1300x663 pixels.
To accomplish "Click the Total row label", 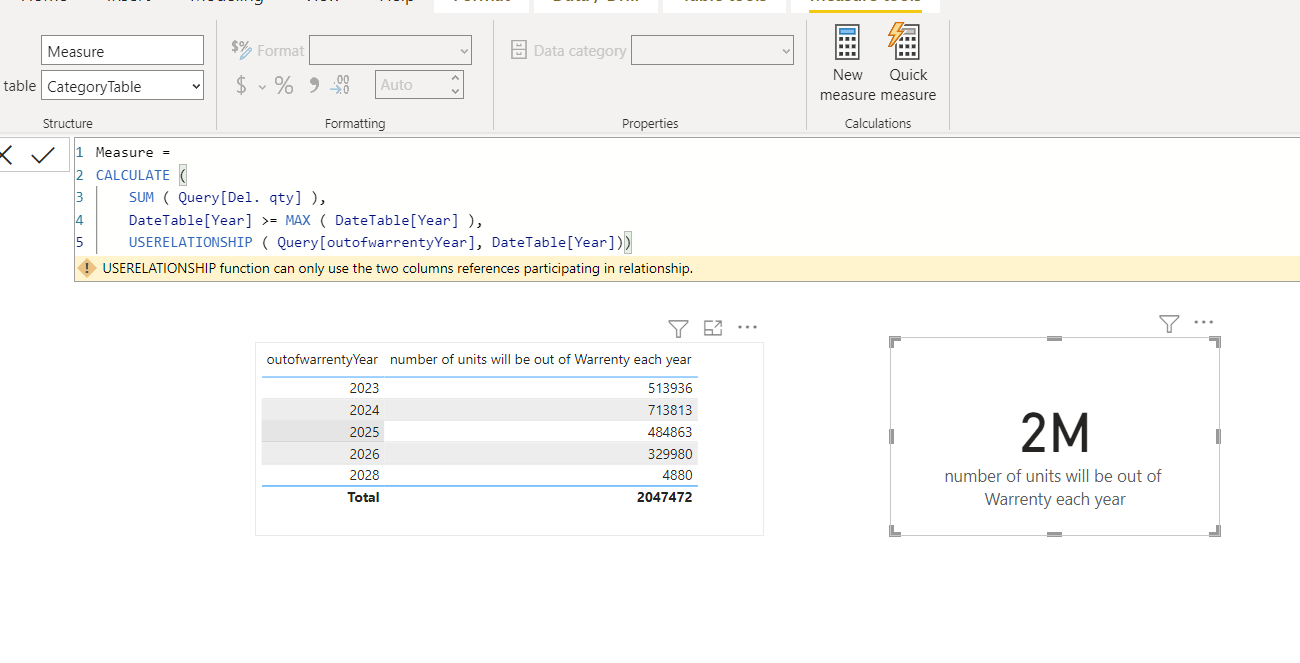I will (x=363, y=497).
